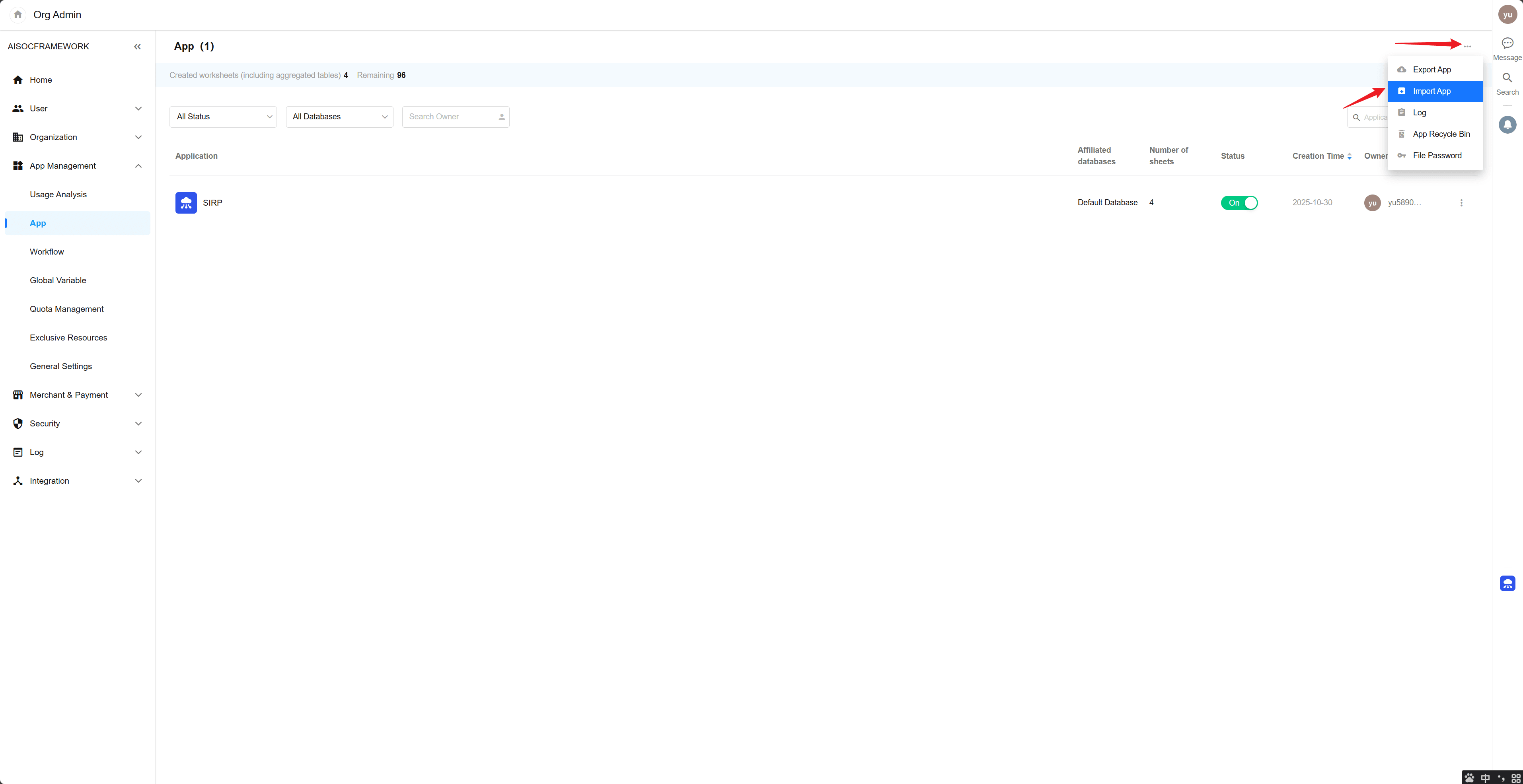The width and height of the screenshot is (1523, 784).
Task: Open the Message panel icon
Action: (x=1507, y=43)
